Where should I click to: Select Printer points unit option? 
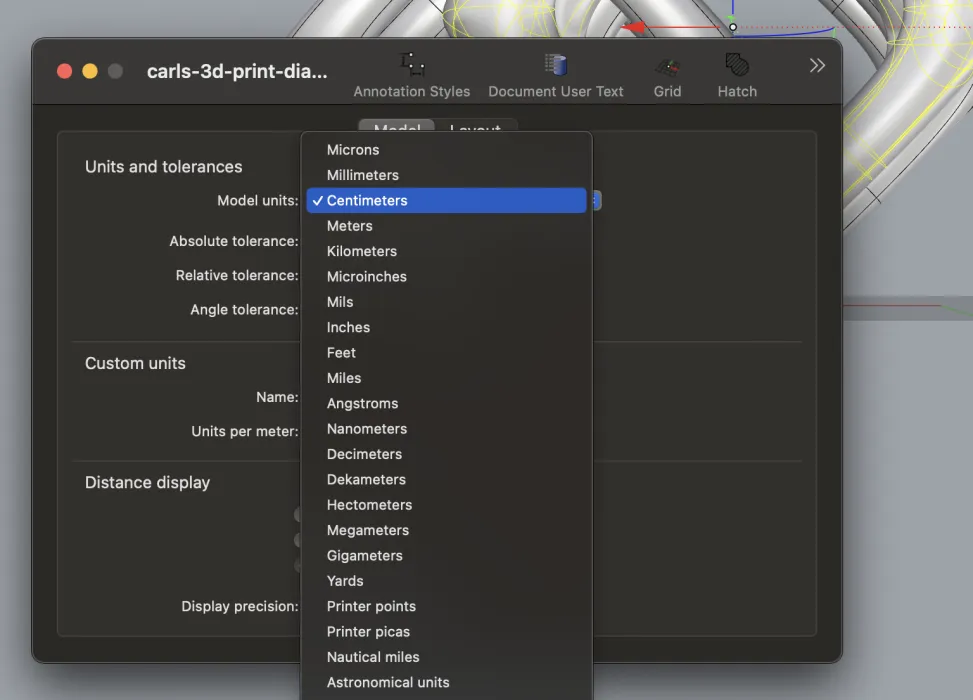pos(447,606)
